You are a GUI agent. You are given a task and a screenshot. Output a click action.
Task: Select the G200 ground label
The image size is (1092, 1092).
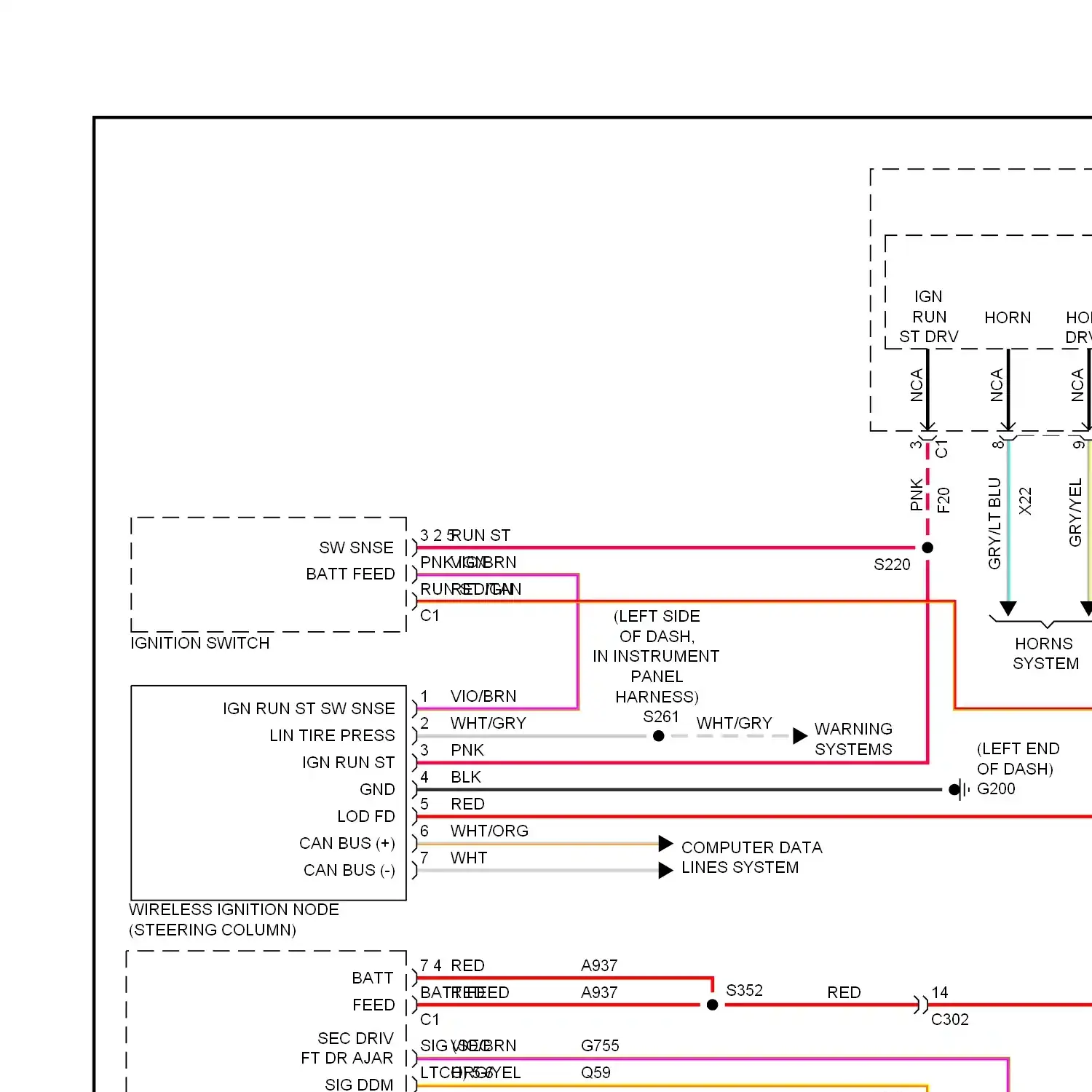click(996, 788)
